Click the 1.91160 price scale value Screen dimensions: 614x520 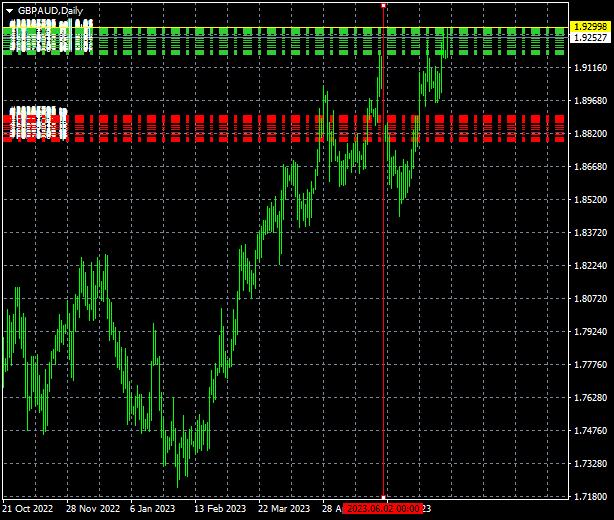coord(590,68)
